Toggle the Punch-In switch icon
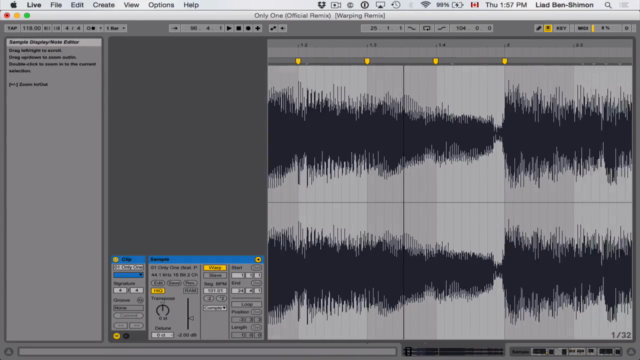 [x=411, y=28]
